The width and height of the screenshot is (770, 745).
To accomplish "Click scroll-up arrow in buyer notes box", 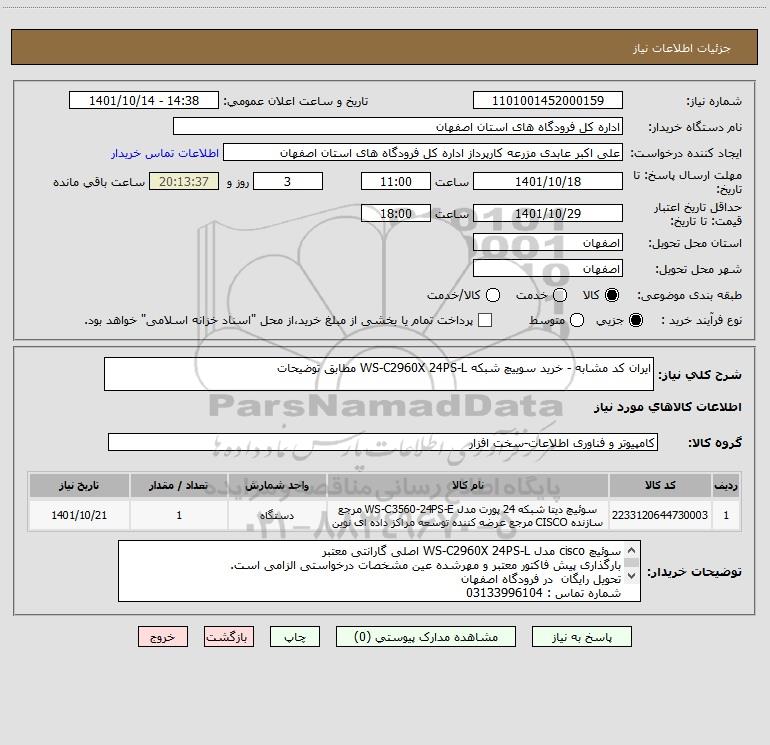I will [x=632, y=550].
